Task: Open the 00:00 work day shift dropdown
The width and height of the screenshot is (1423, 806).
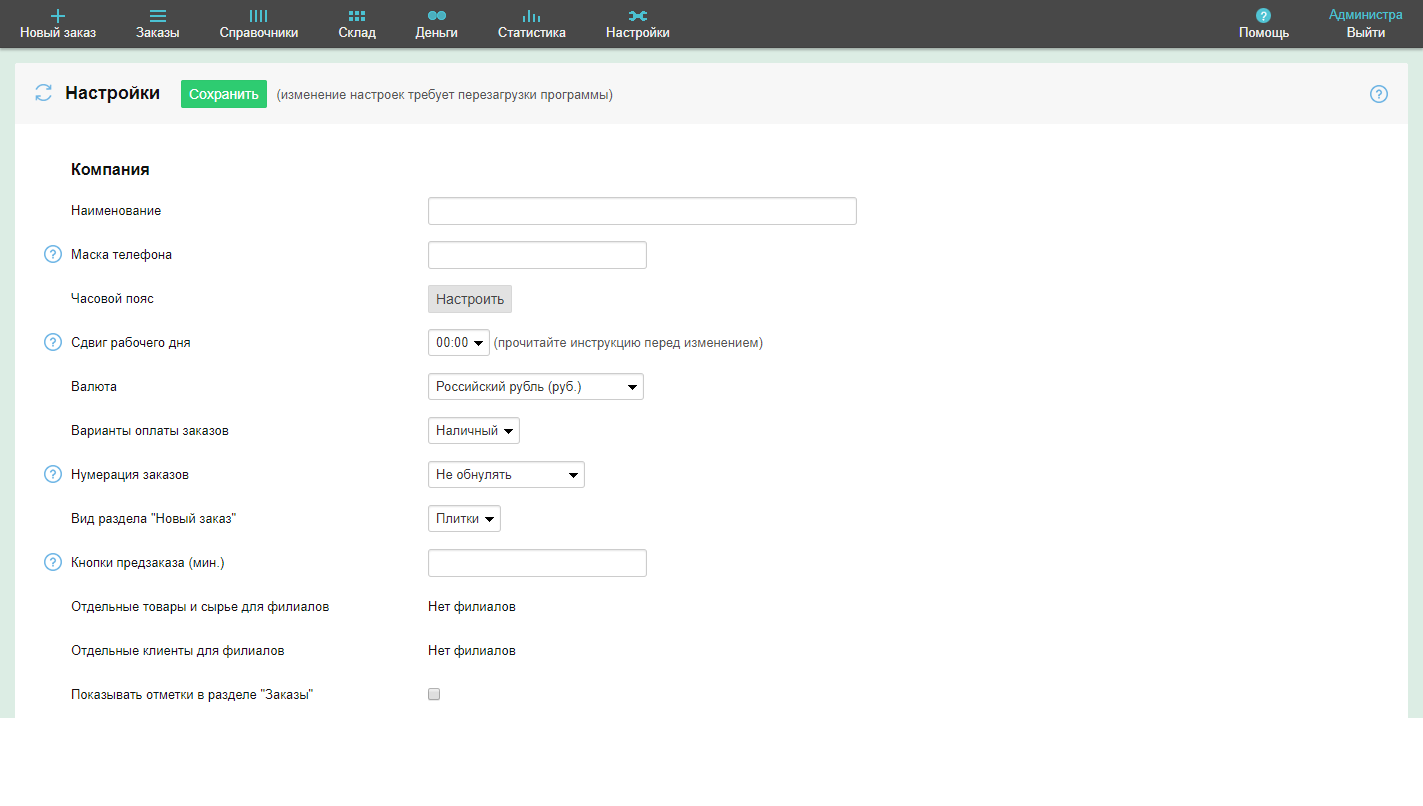Action: [x=458, y=343]
